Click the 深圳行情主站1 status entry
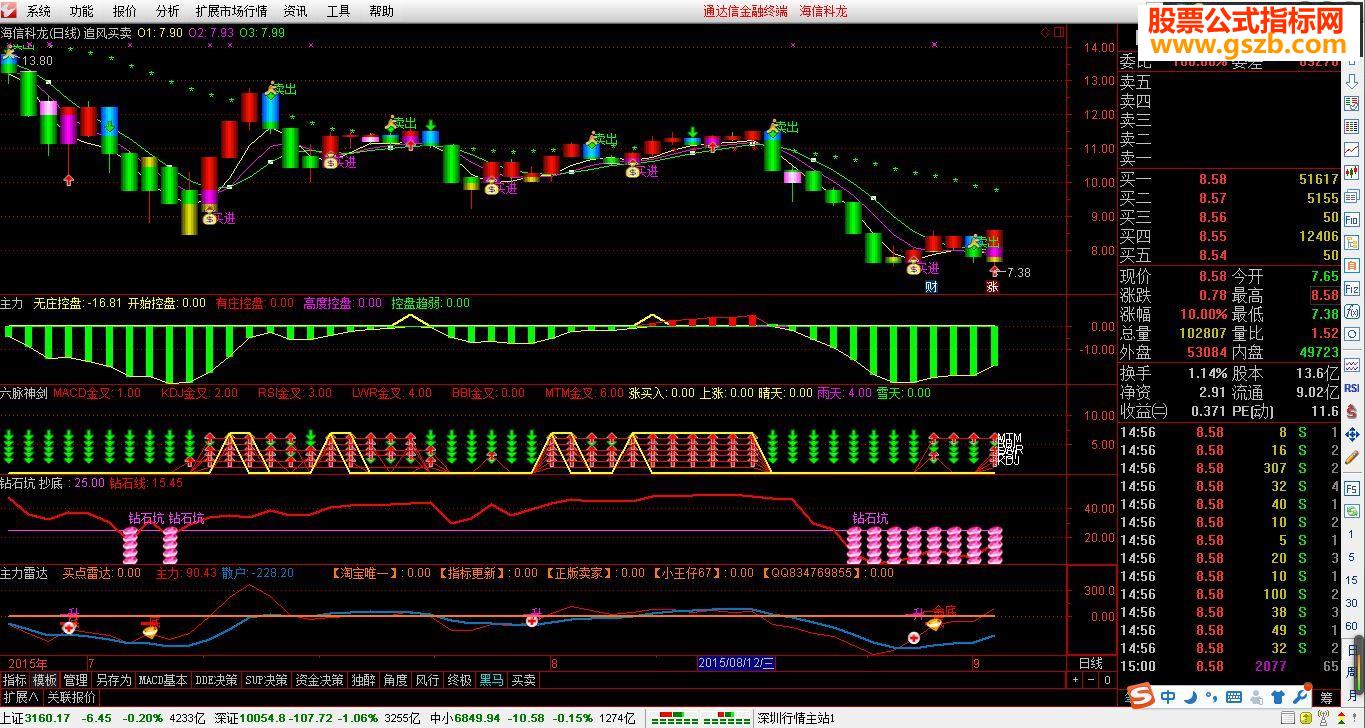This screenshot has height=728, width=1365. click(x=795, y=718)
